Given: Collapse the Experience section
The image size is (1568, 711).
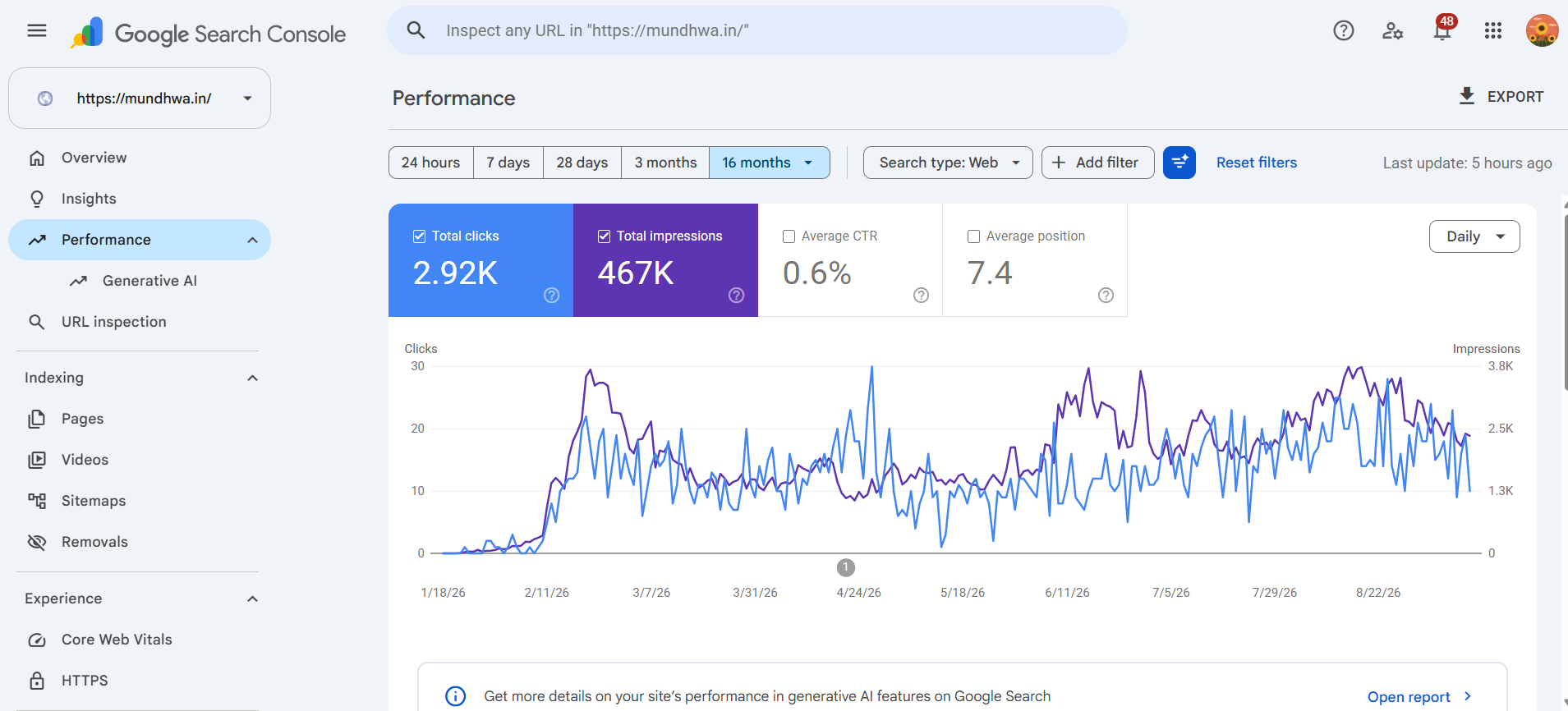Looking at the screenshot, I should coord(252,599).
